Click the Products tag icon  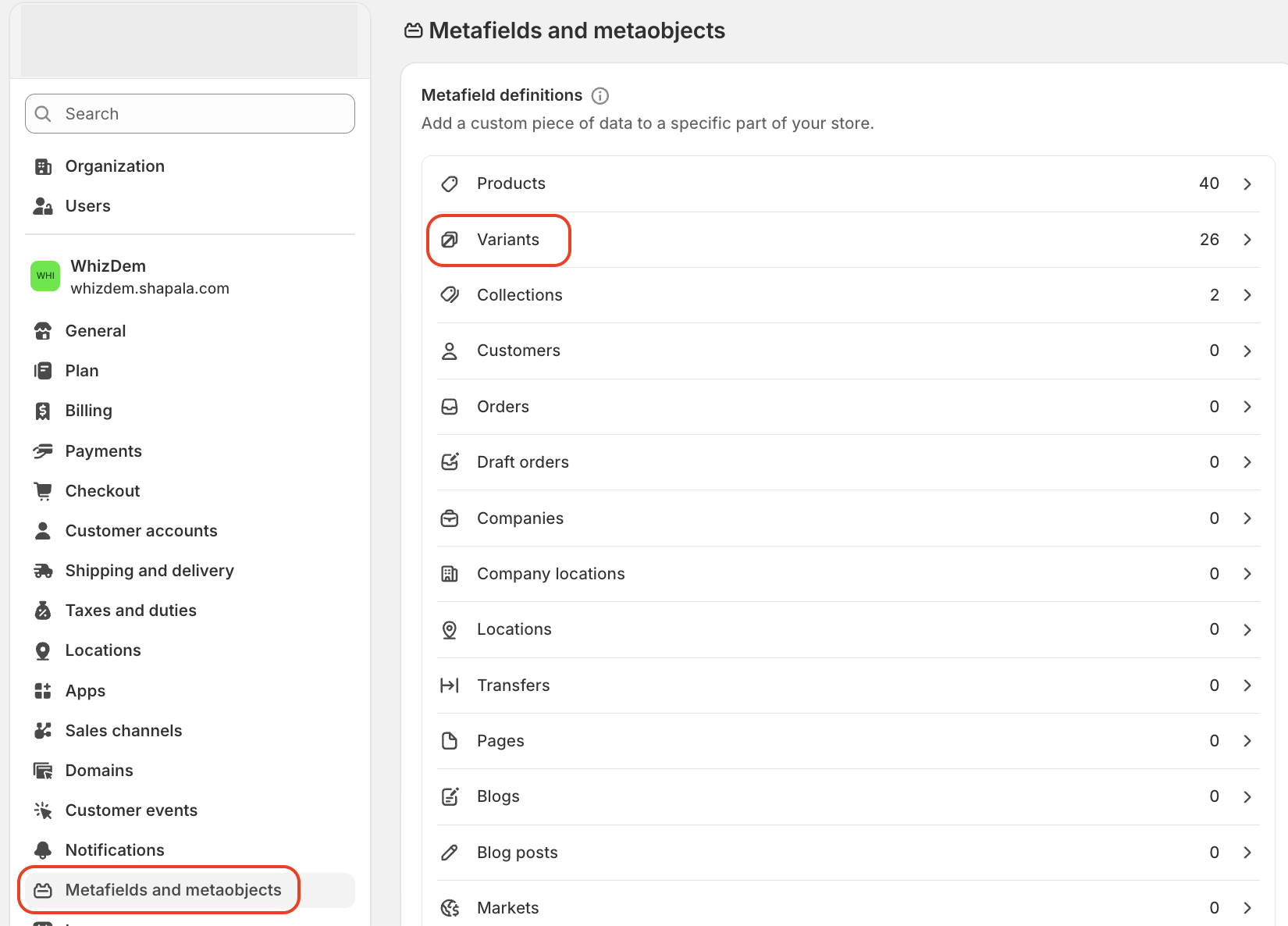point(450,183)
